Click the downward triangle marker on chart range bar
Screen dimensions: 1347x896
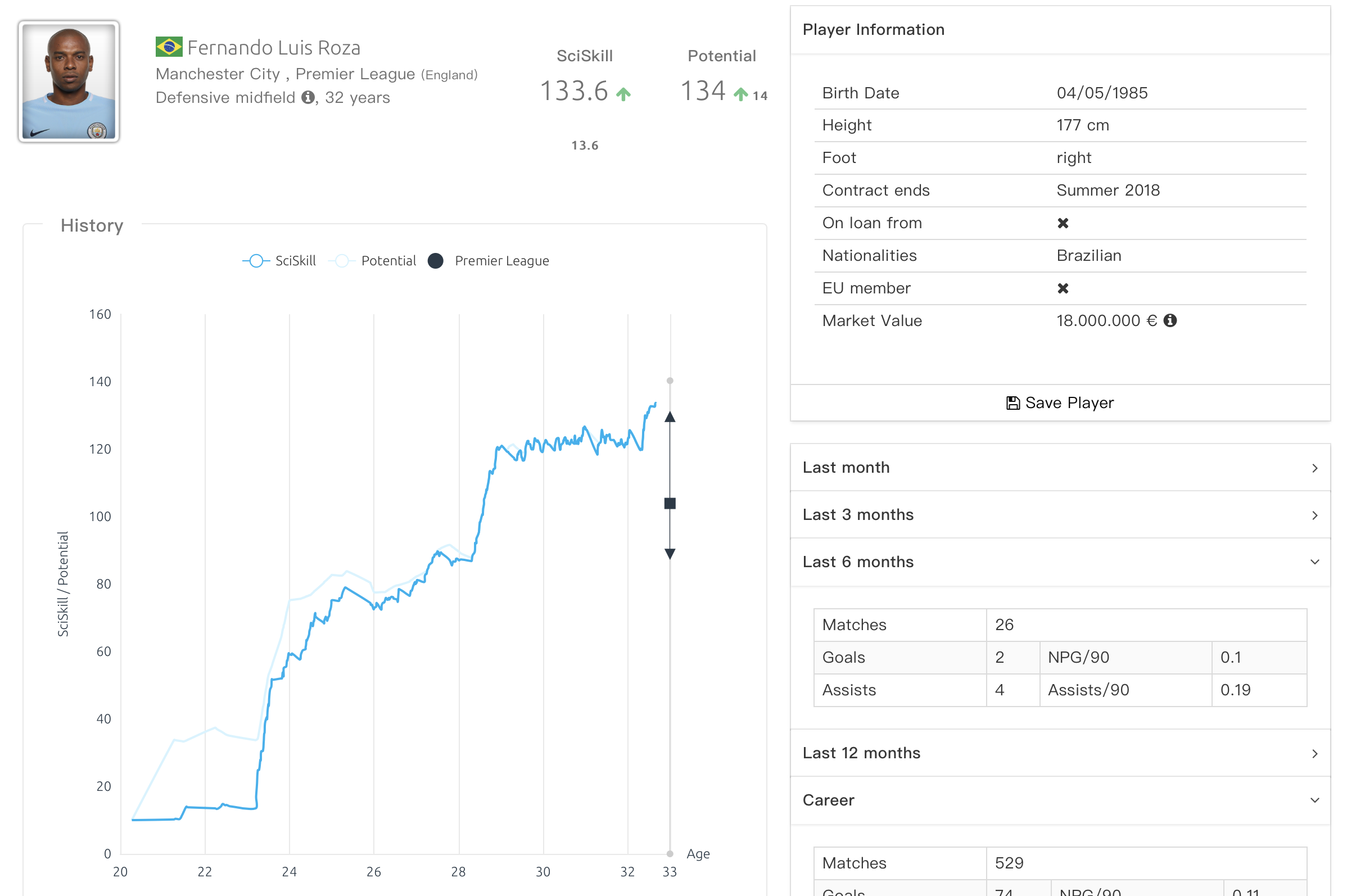coord(670,554)
